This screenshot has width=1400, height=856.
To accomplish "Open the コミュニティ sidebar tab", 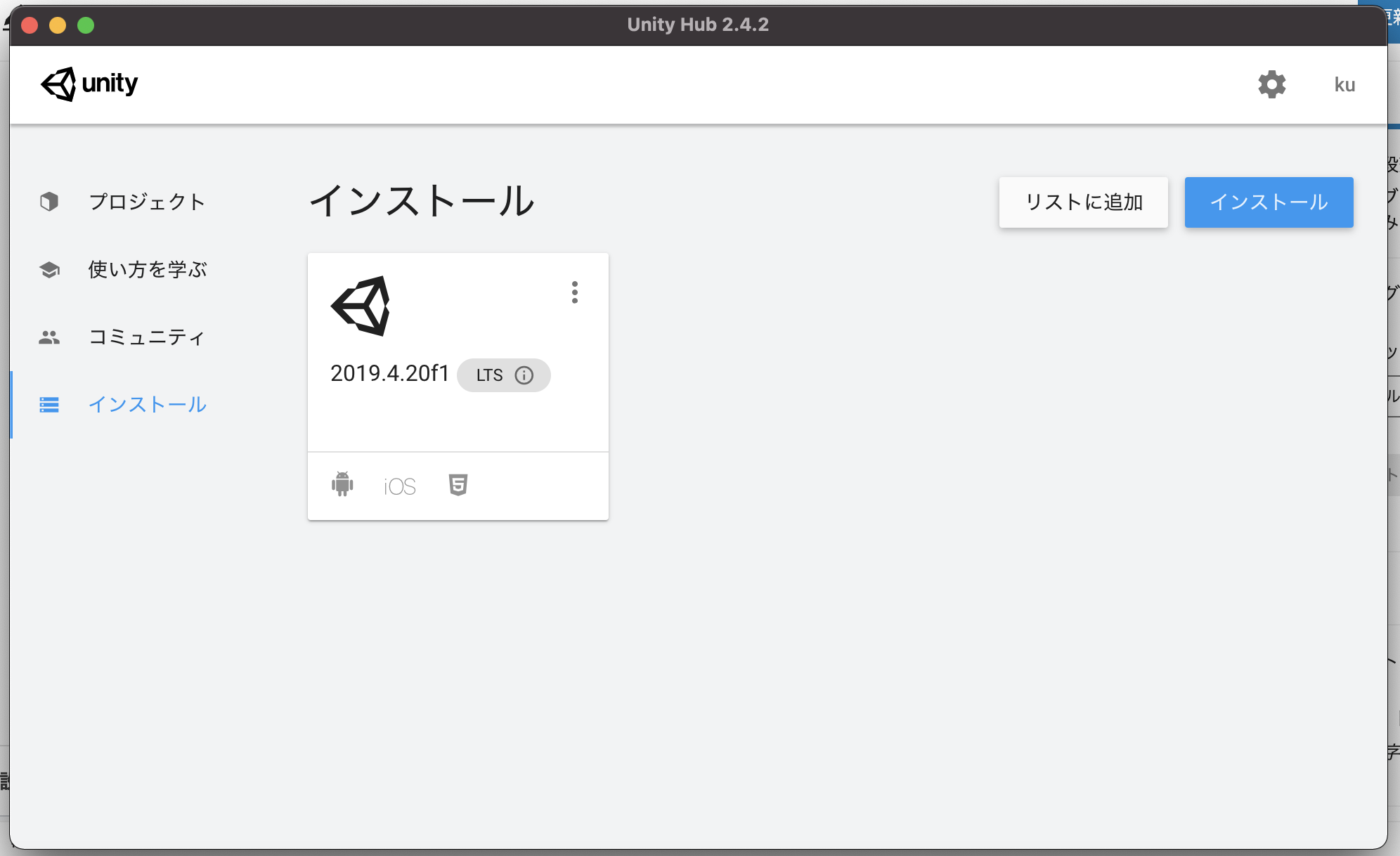I will (147, 337).
